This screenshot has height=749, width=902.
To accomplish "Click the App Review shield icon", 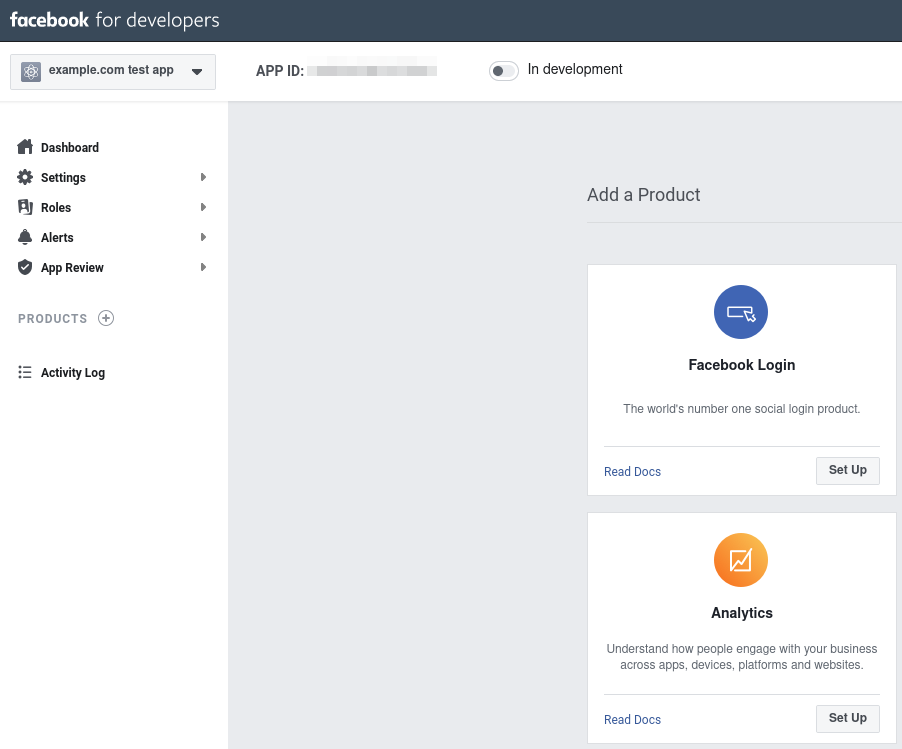I will (25, 267).
